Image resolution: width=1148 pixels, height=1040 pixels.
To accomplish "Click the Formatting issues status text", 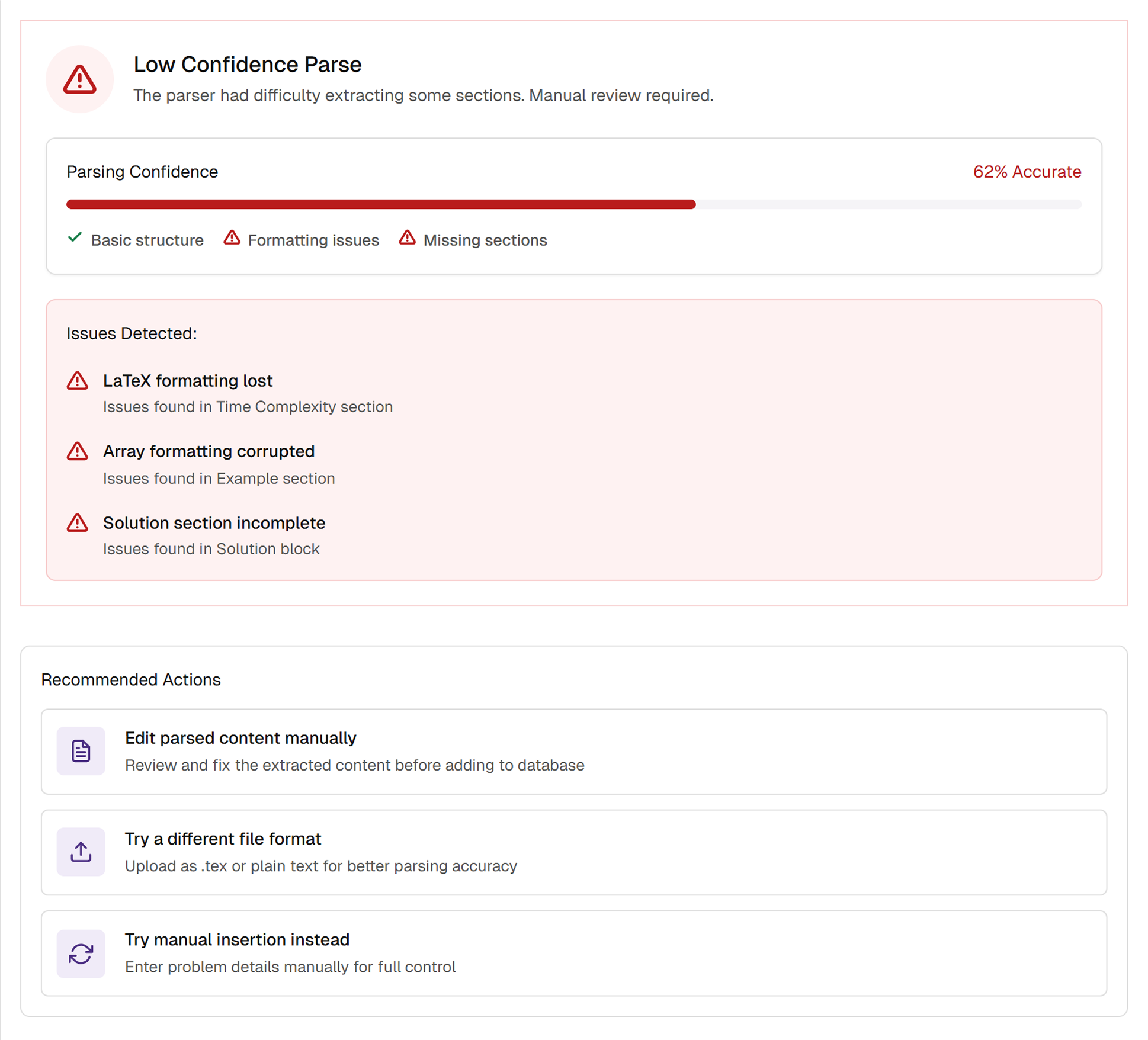I will pyautogui.click(x=313, y=240).
